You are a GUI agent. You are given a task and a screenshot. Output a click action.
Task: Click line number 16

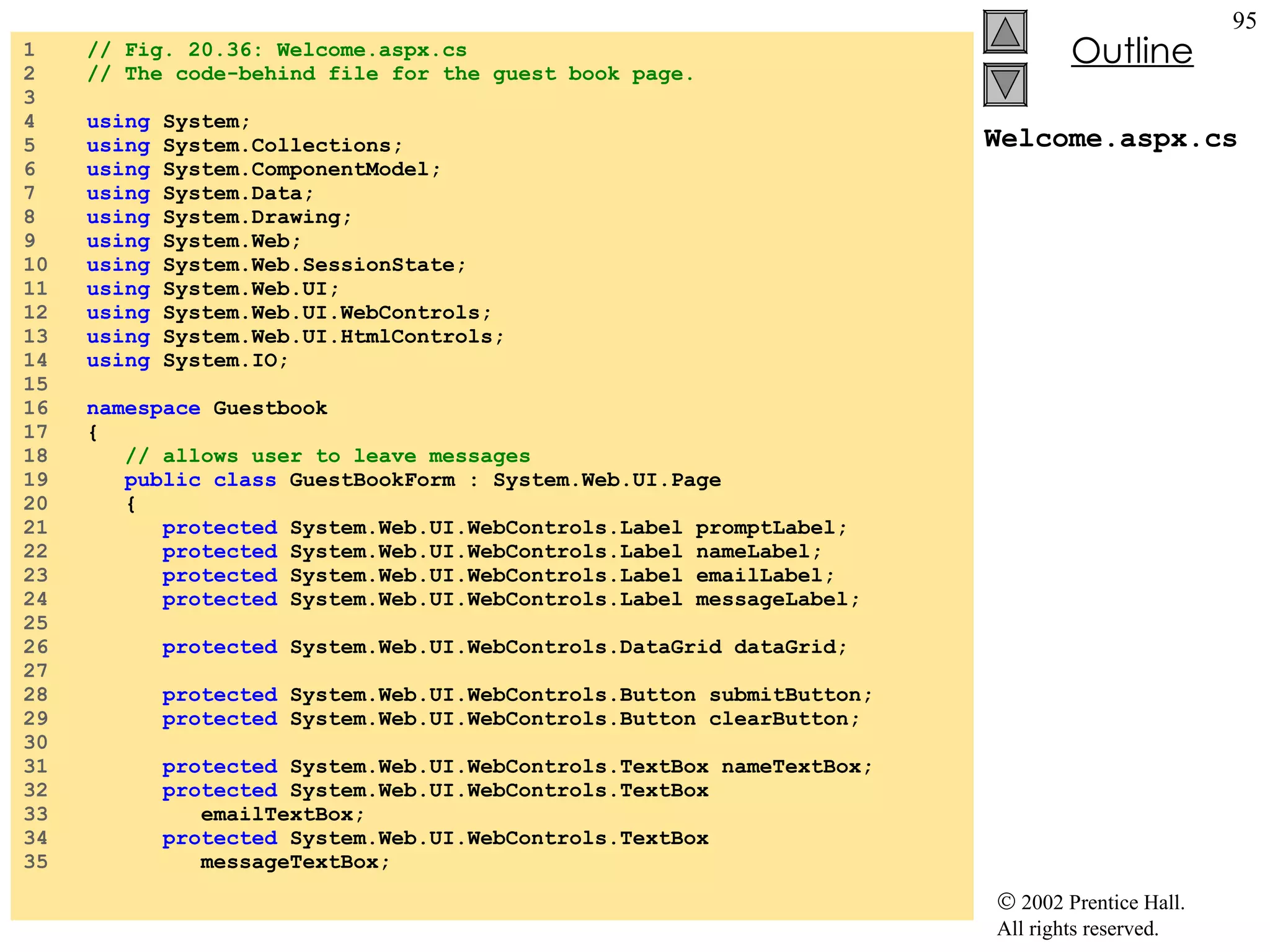(x=35, y=408)
